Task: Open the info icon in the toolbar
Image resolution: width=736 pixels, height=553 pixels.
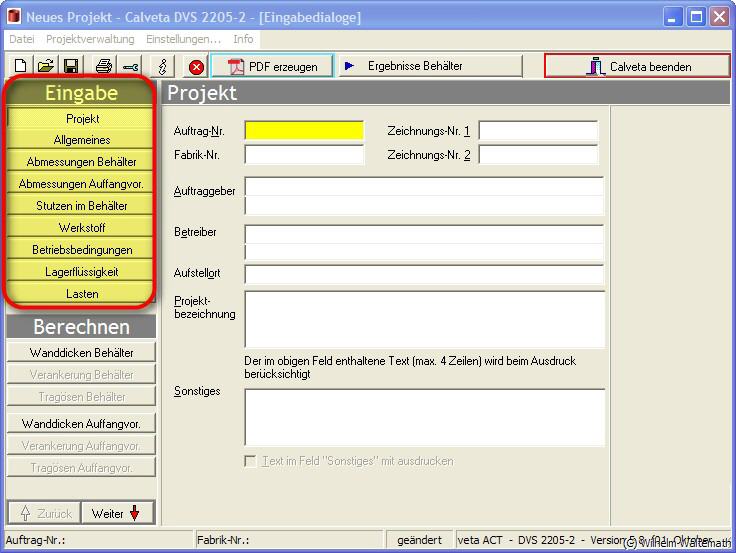Action: point(163,67)
